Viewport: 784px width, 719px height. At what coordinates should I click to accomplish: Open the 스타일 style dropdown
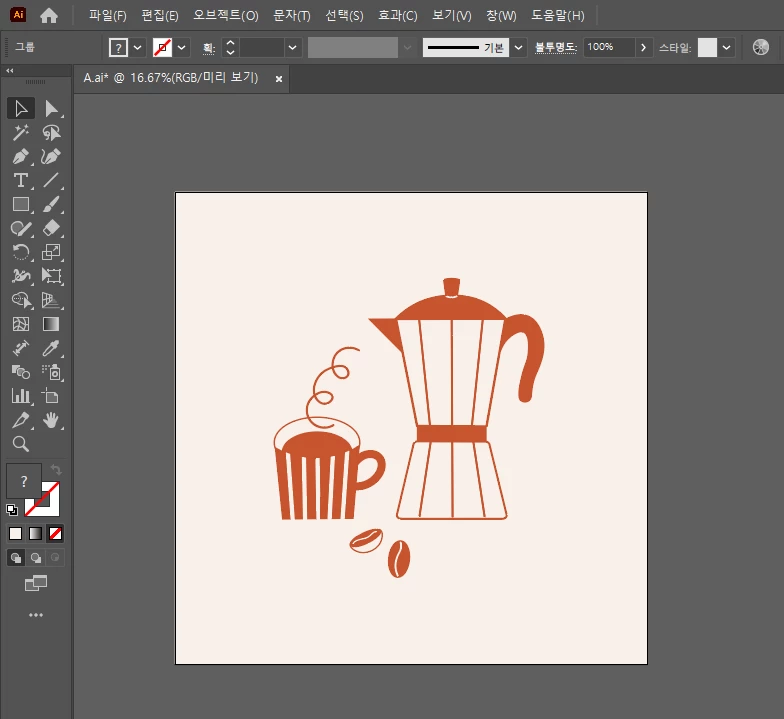coord(727,48)
